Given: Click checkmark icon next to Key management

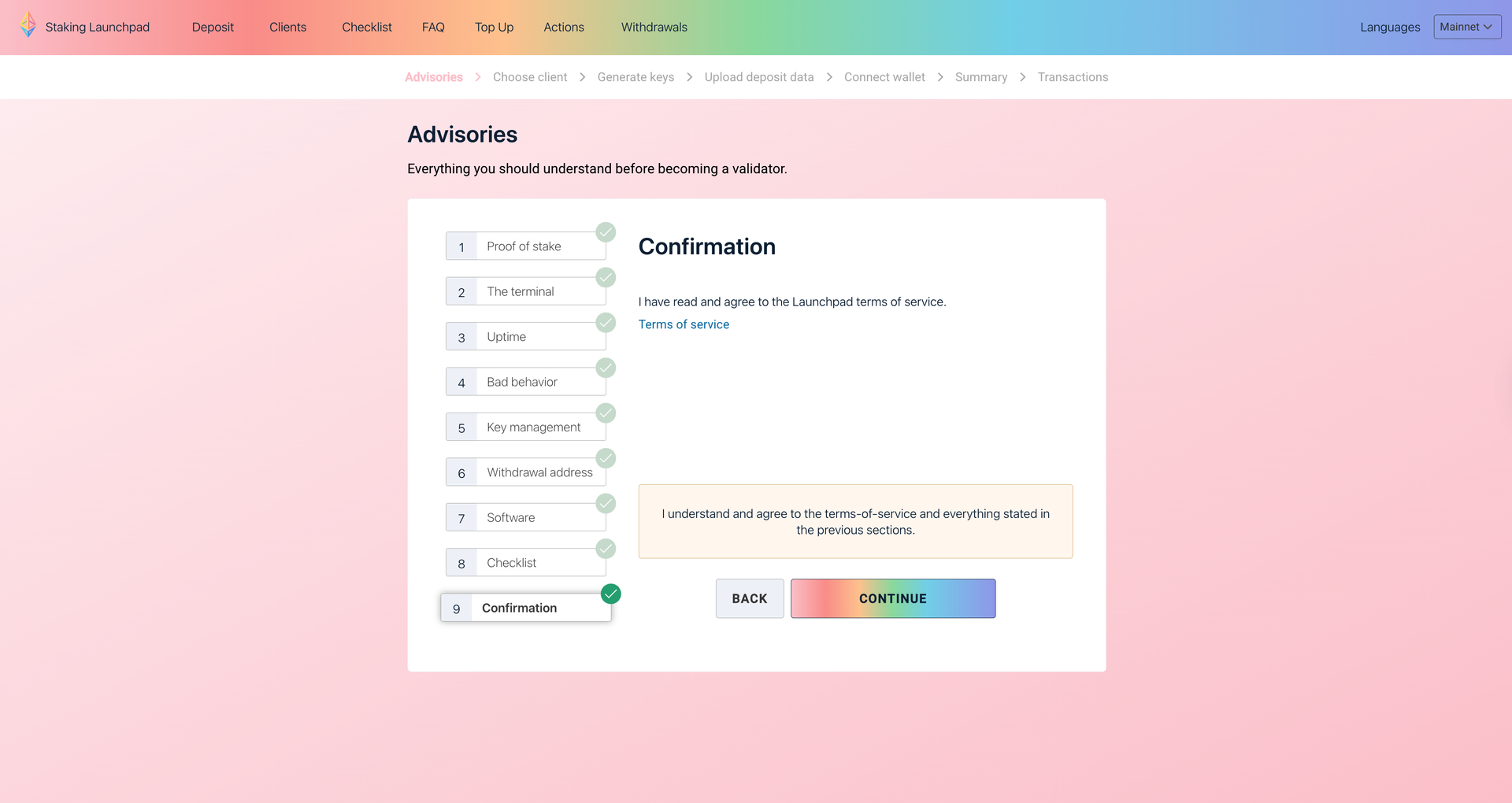Looking at the screenshot, I should (x=606, y=413).
